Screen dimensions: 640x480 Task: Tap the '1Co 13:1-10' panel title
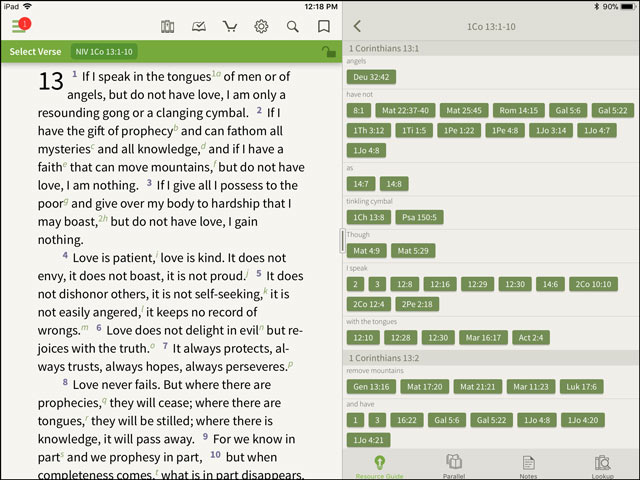point(491,27)
